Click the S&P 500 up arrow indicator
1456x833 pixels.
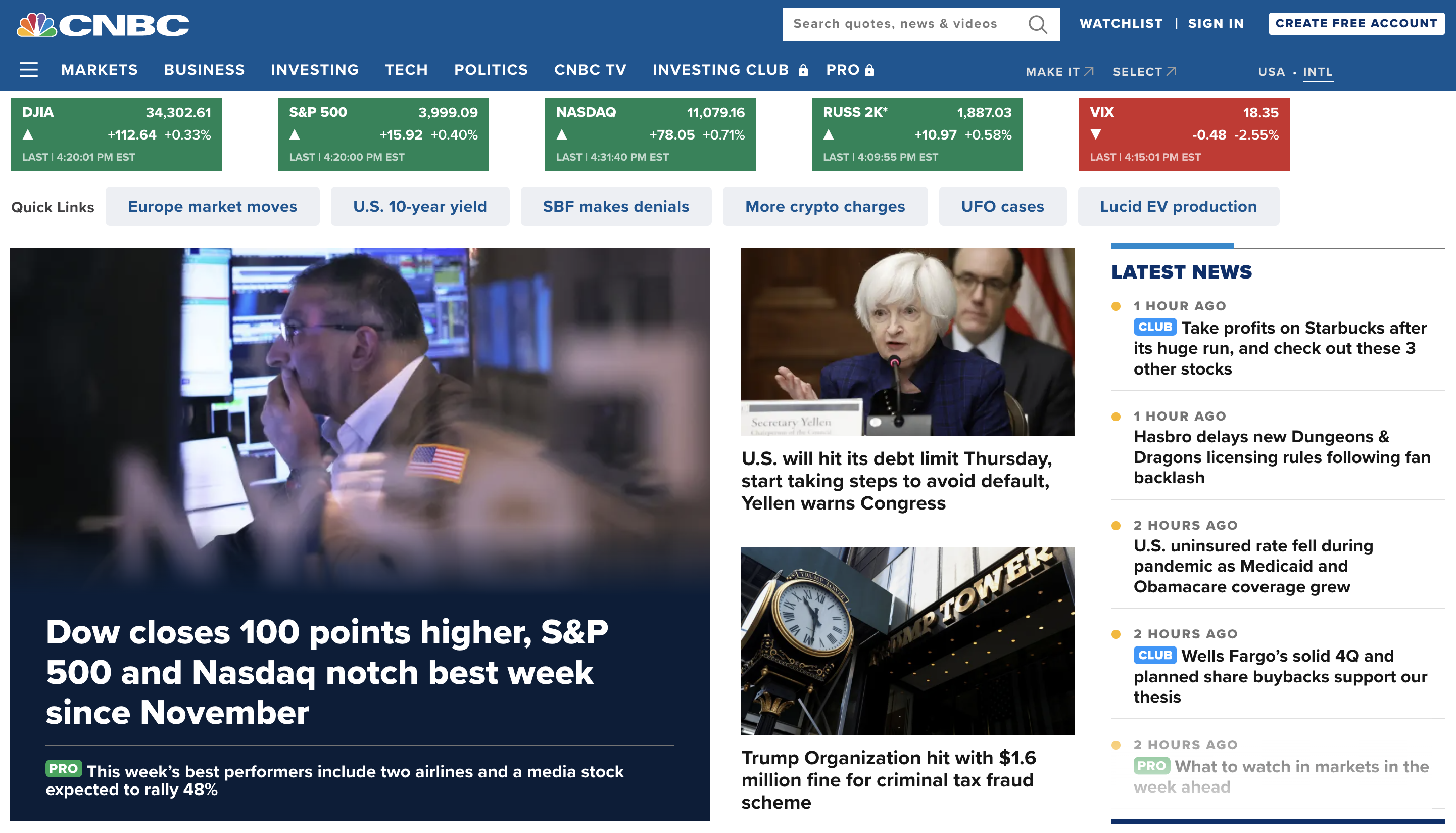pyautogui.click(x=295, y=135)
